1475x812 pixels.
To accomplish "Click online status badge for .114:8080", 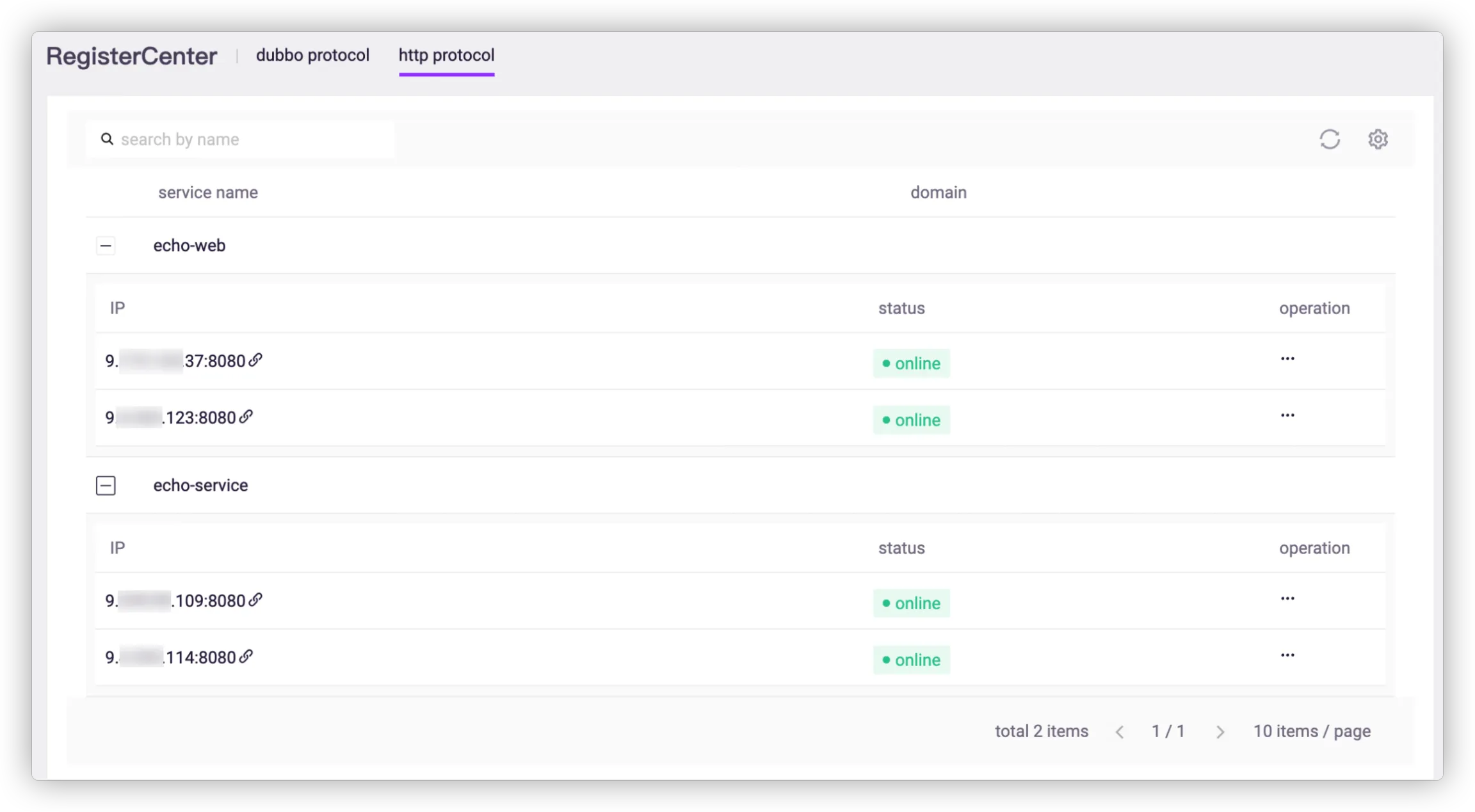I will point(911,660).
